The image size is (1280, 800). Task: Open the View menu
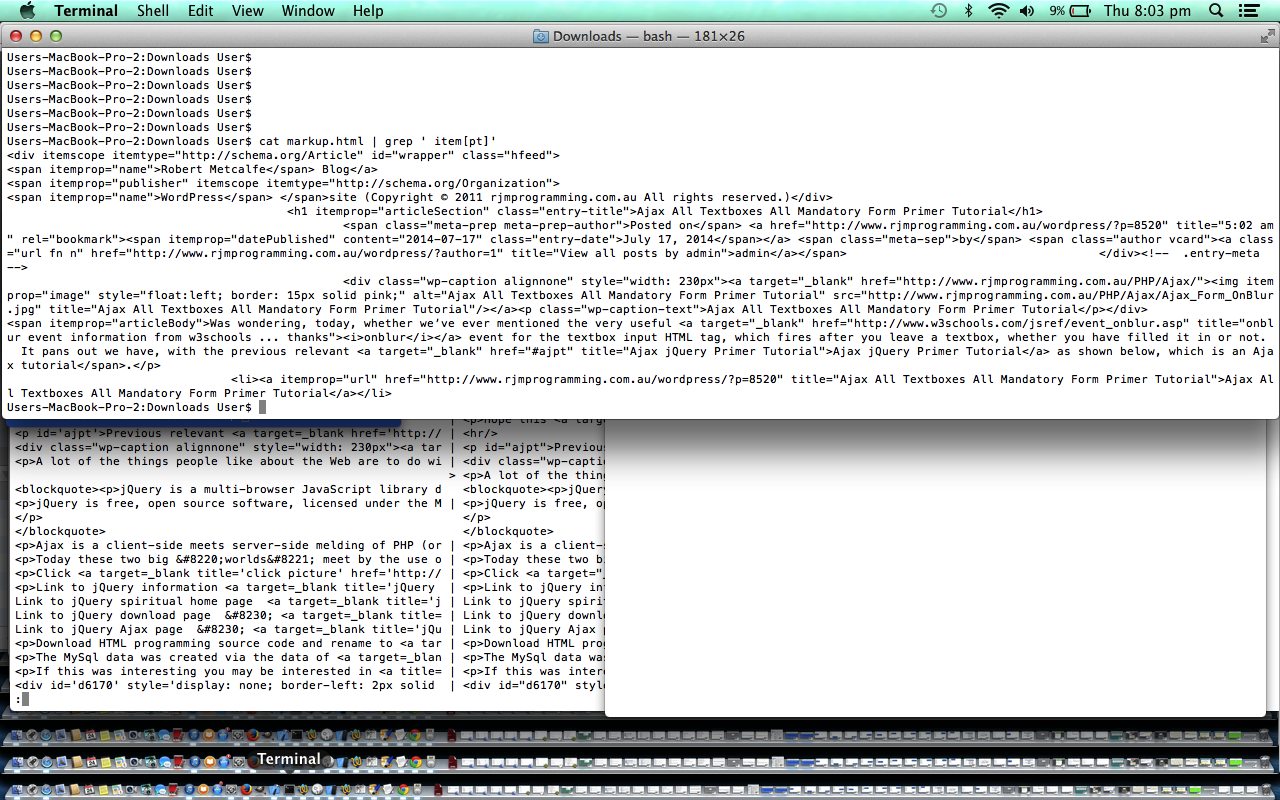tap(247, 11)
